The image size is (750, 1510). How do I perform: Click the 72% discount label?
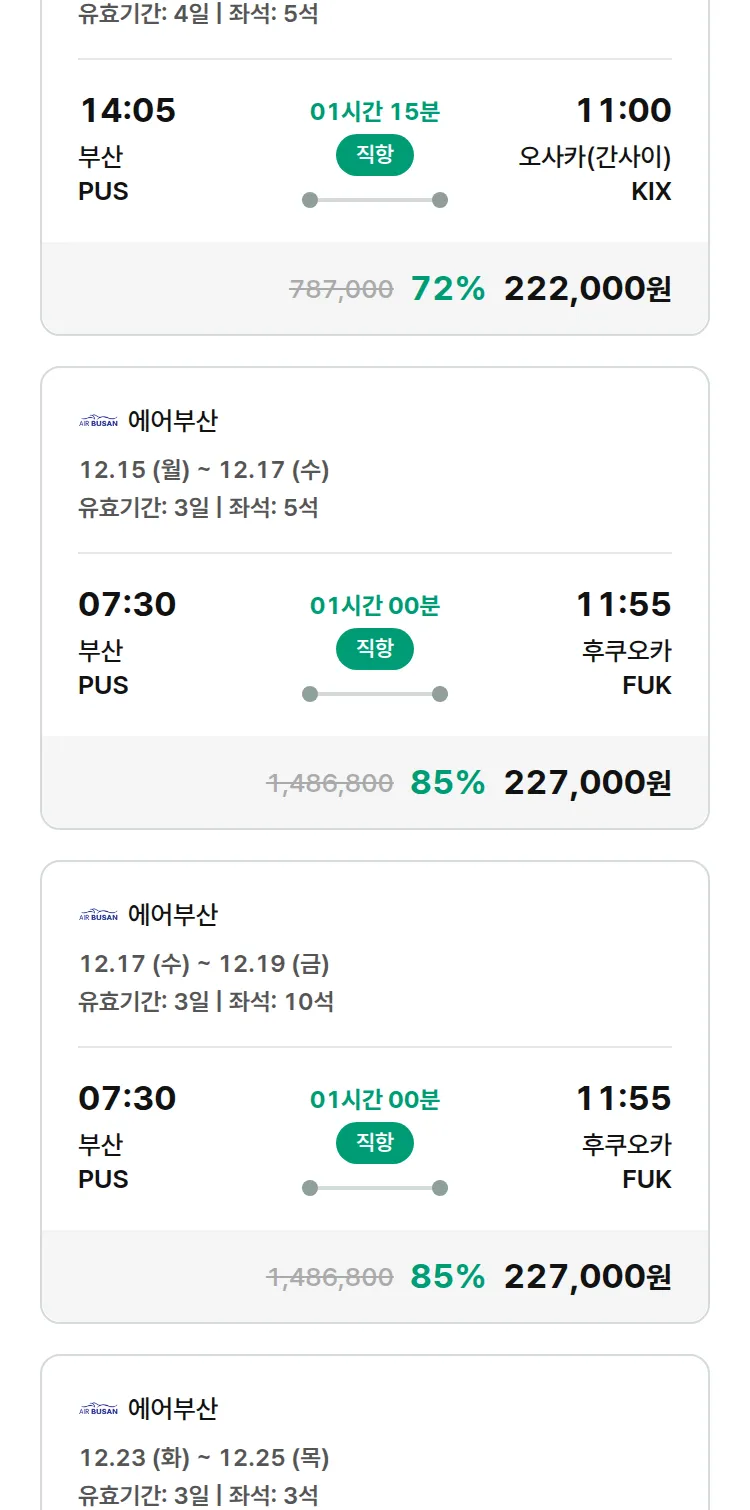pyautogui.click(x=448, y=289)
